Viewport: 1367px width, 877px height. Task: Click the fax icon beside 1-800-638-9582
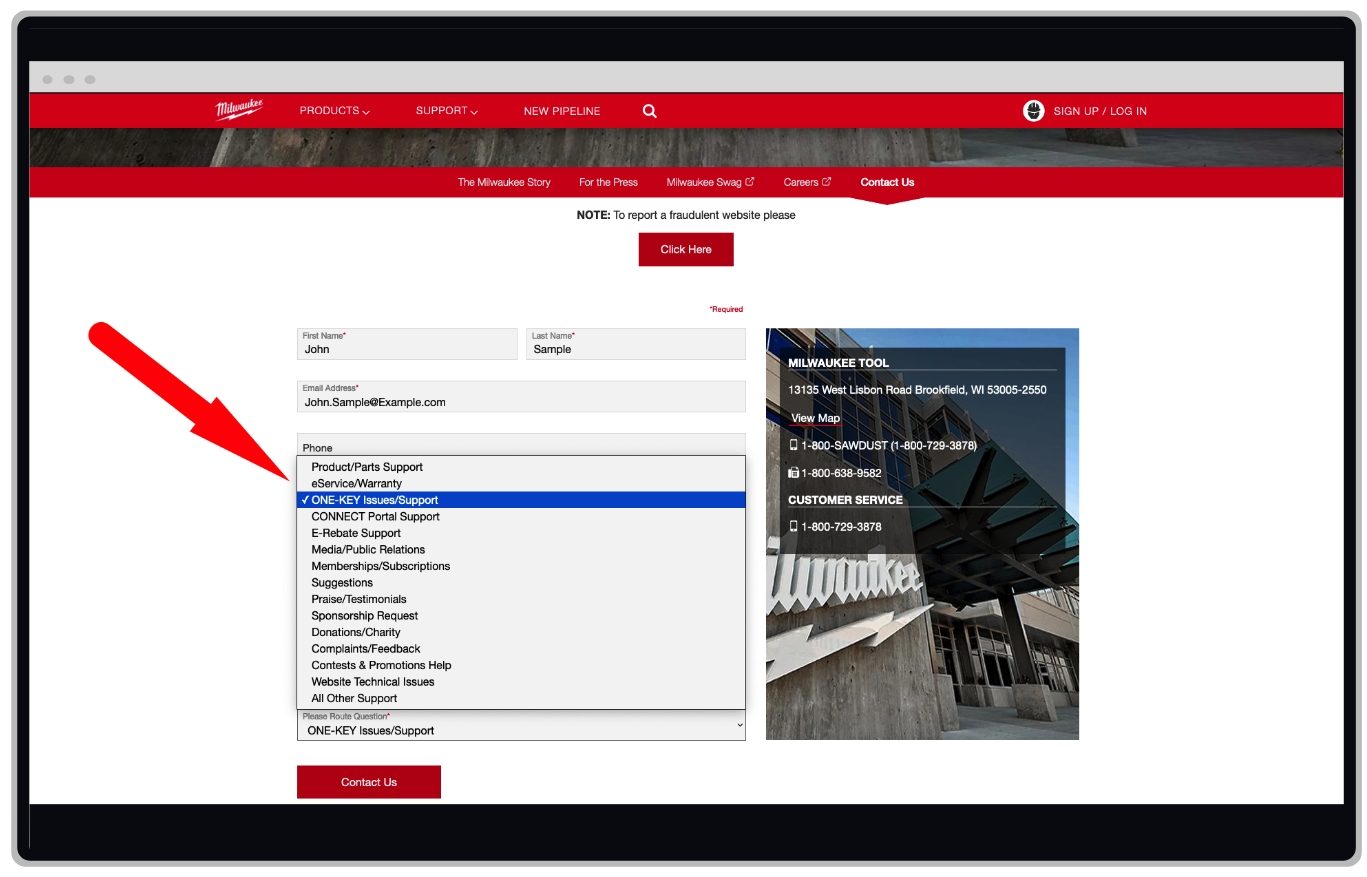pyautogui.click(x=794, y=472)
